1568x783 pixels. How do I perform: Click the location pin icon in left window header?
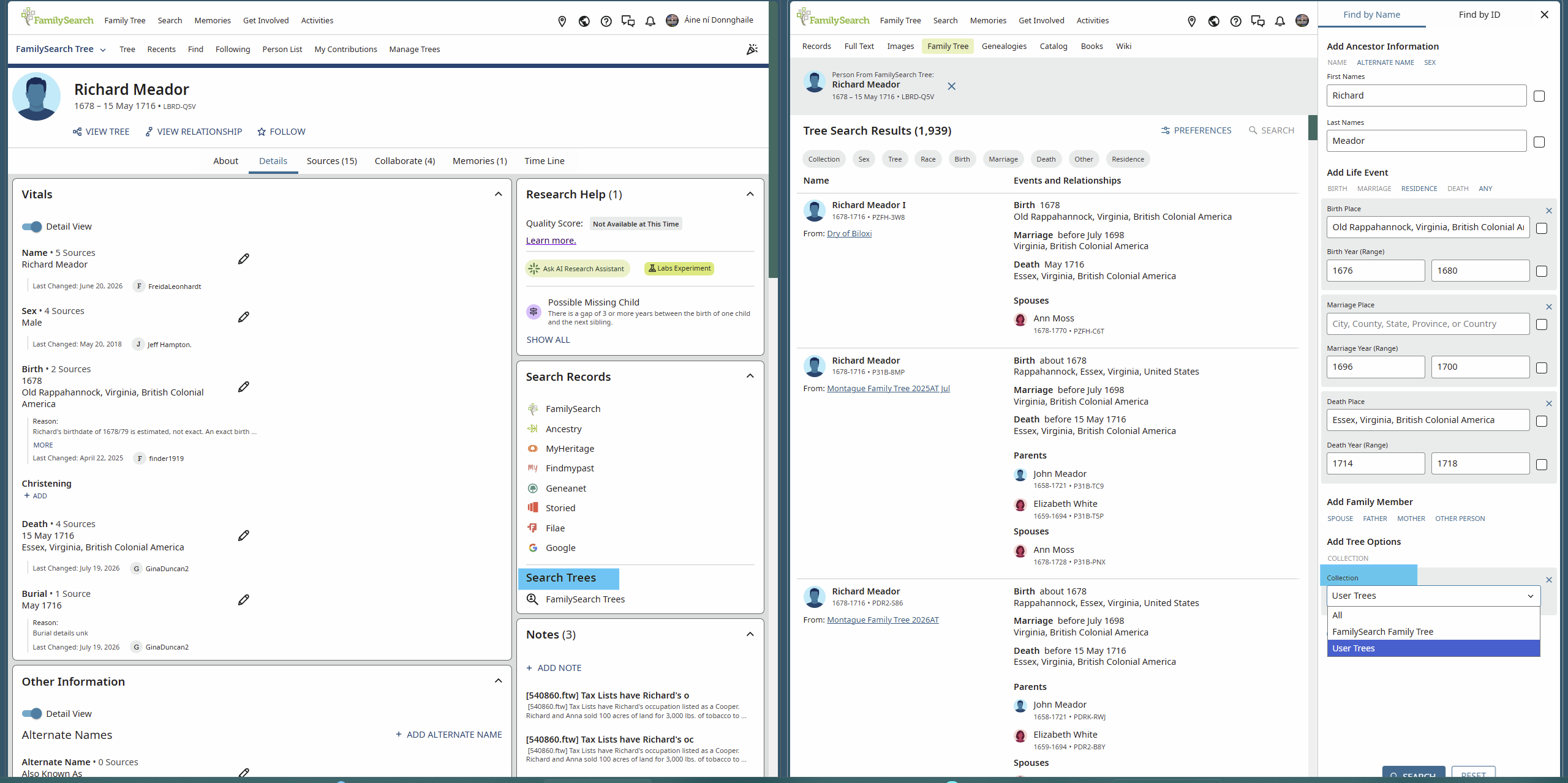[562, 21]
